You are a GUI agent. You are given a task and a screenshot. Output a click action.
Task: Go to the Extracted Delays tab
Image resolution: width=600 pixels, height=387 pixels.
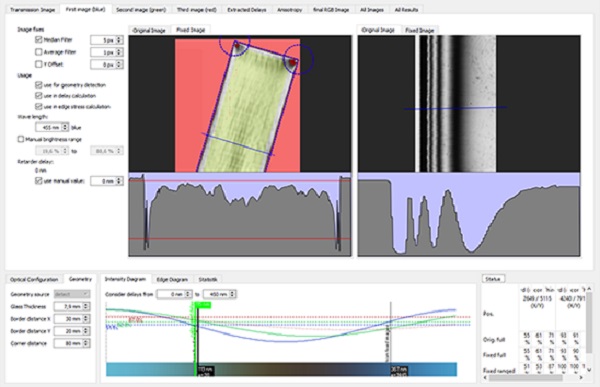pos(247,10)
